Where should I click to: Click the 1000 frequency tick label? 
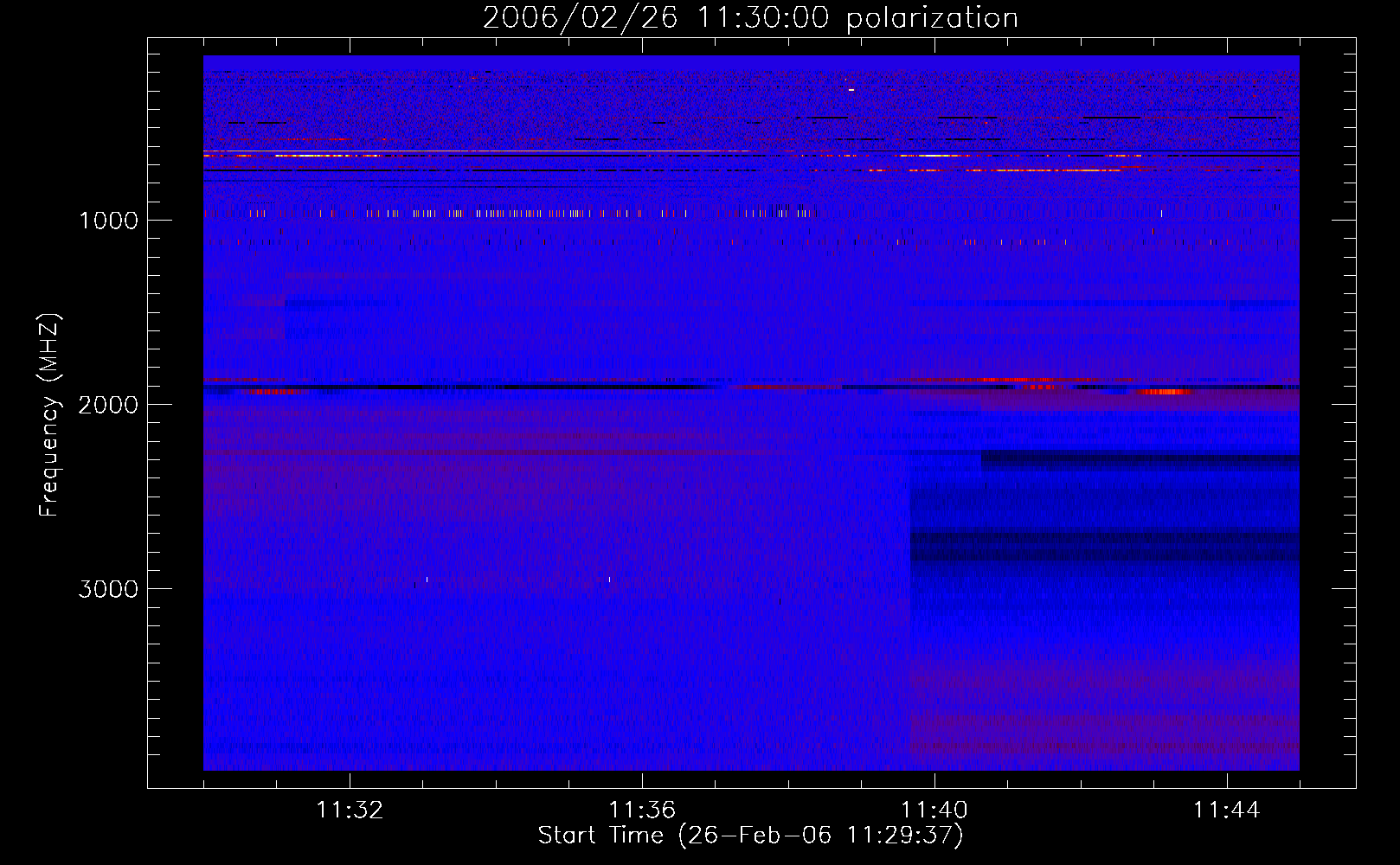coord(108,221)
